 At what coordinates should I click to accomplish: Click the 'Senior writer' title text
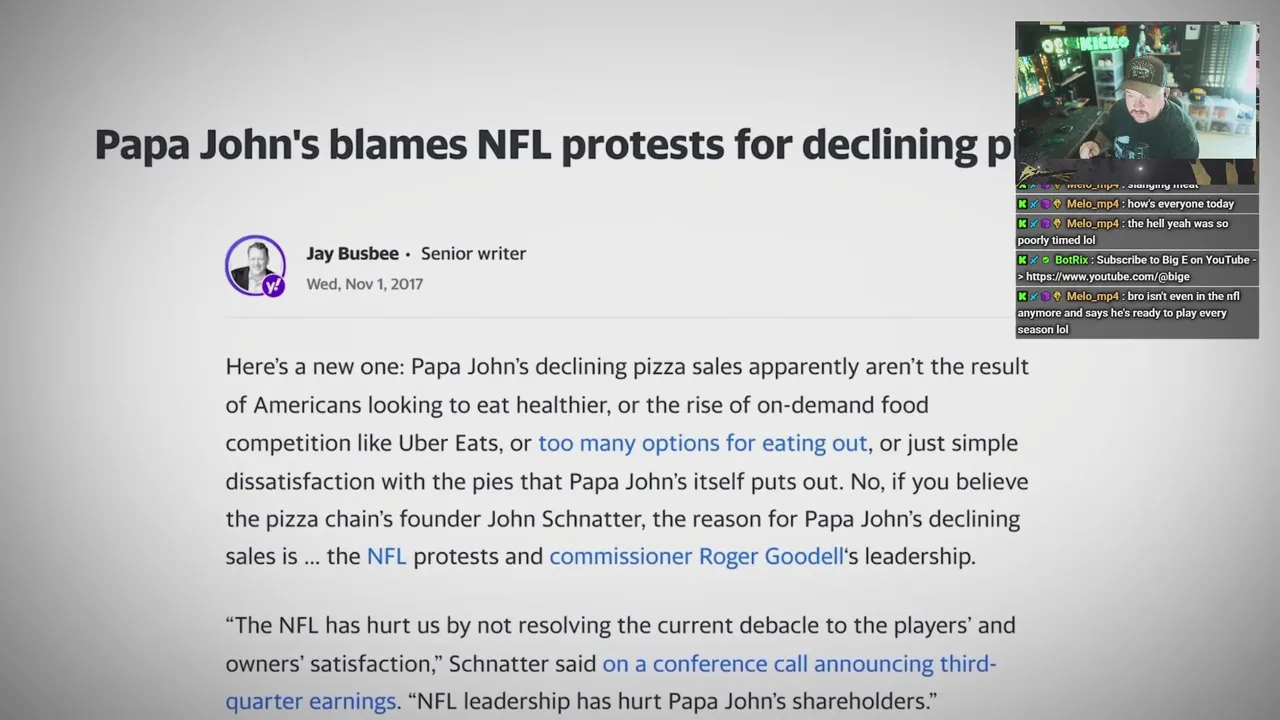(473, 254)
